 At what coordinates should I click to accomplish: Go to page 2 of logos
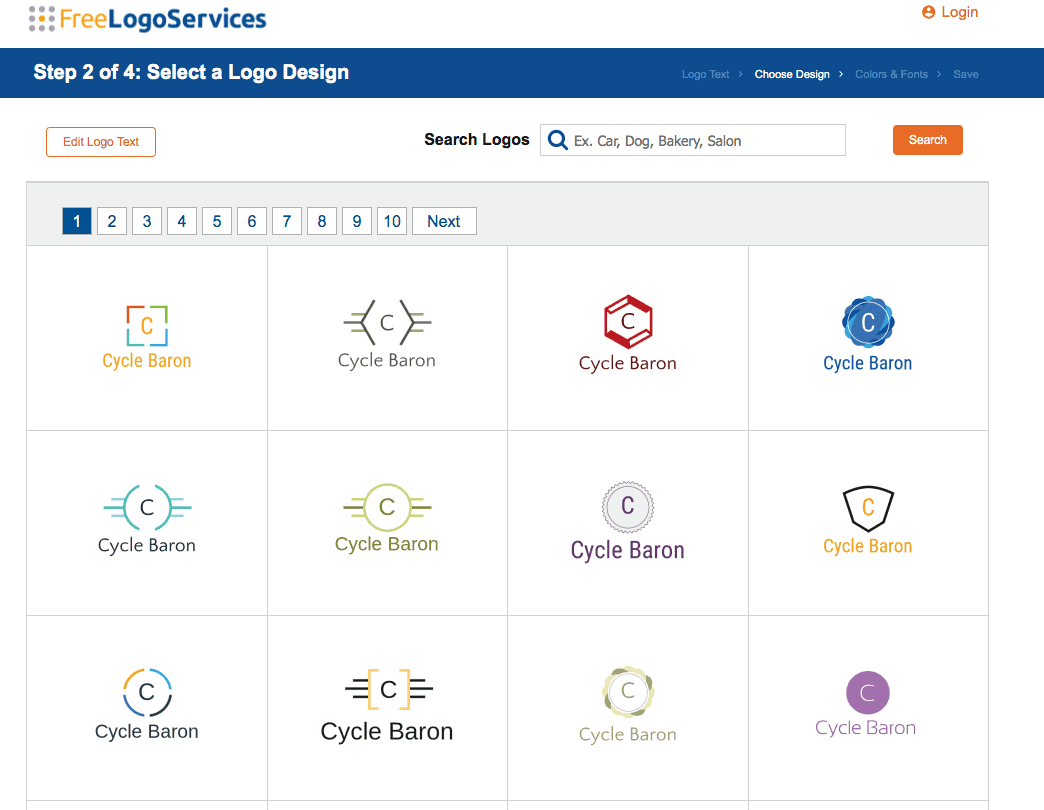point(112,221)
